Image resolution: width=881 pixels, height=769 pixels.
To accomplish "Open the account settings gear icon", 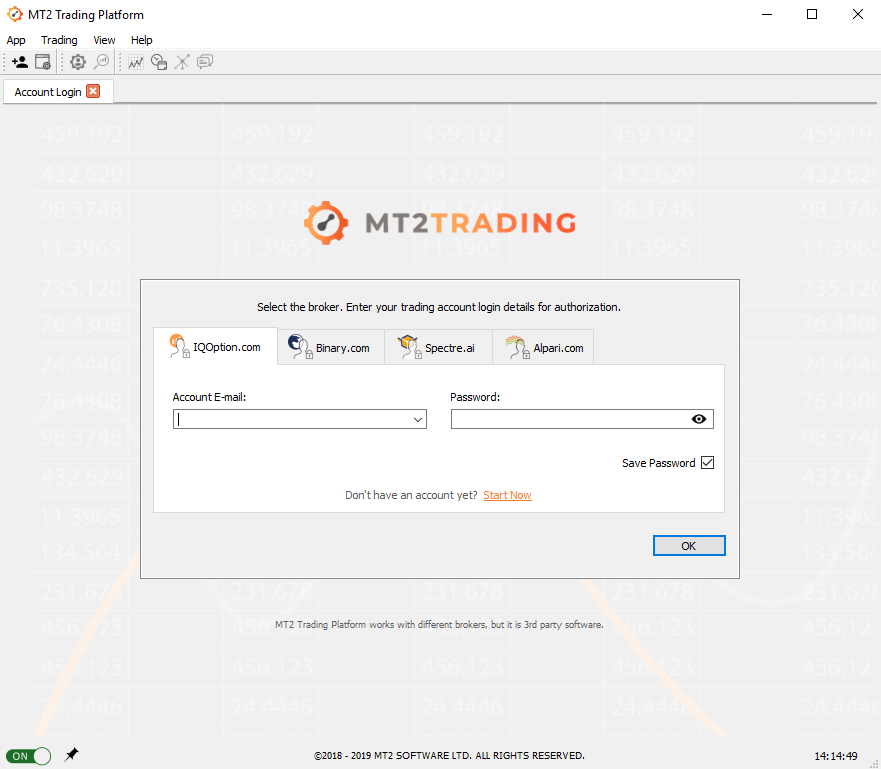I will tap(78, 62).
